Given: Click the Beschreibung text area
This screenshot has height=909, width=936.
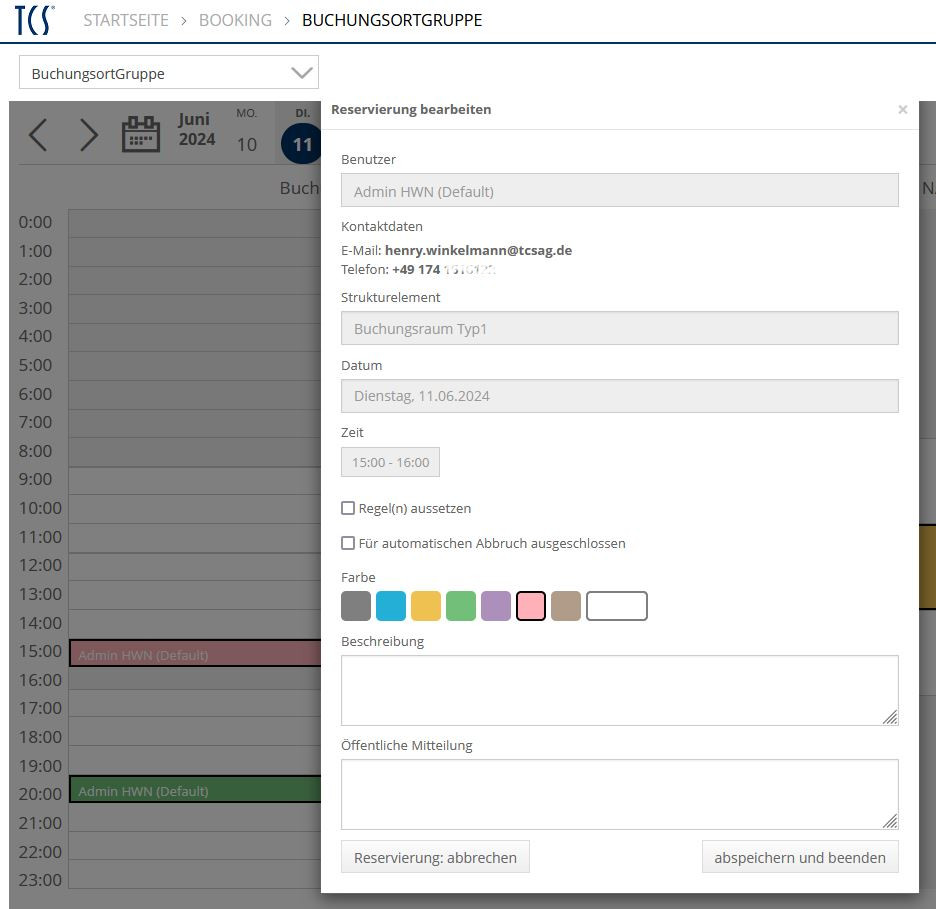Looking at the screenshot, I should [x=619, y=690].
